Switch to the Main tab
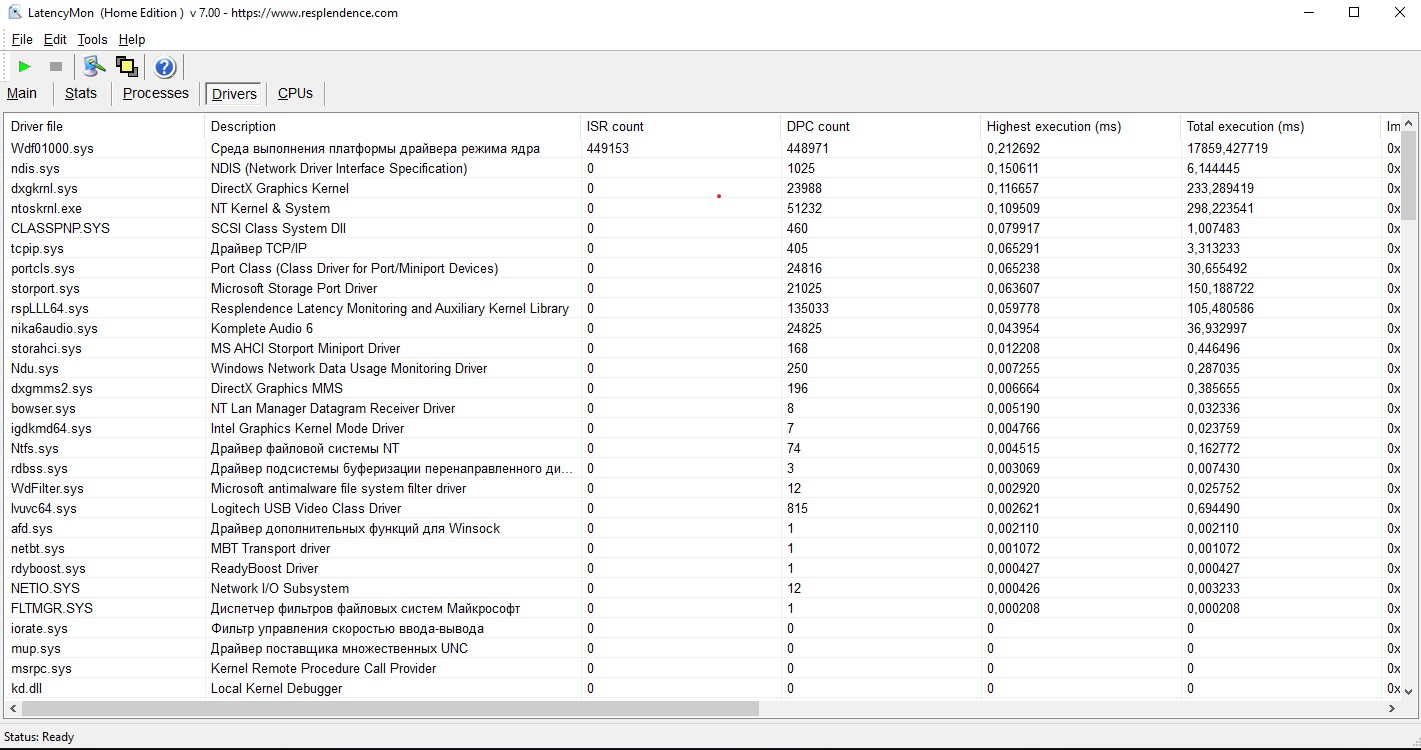 coord(22,93)
